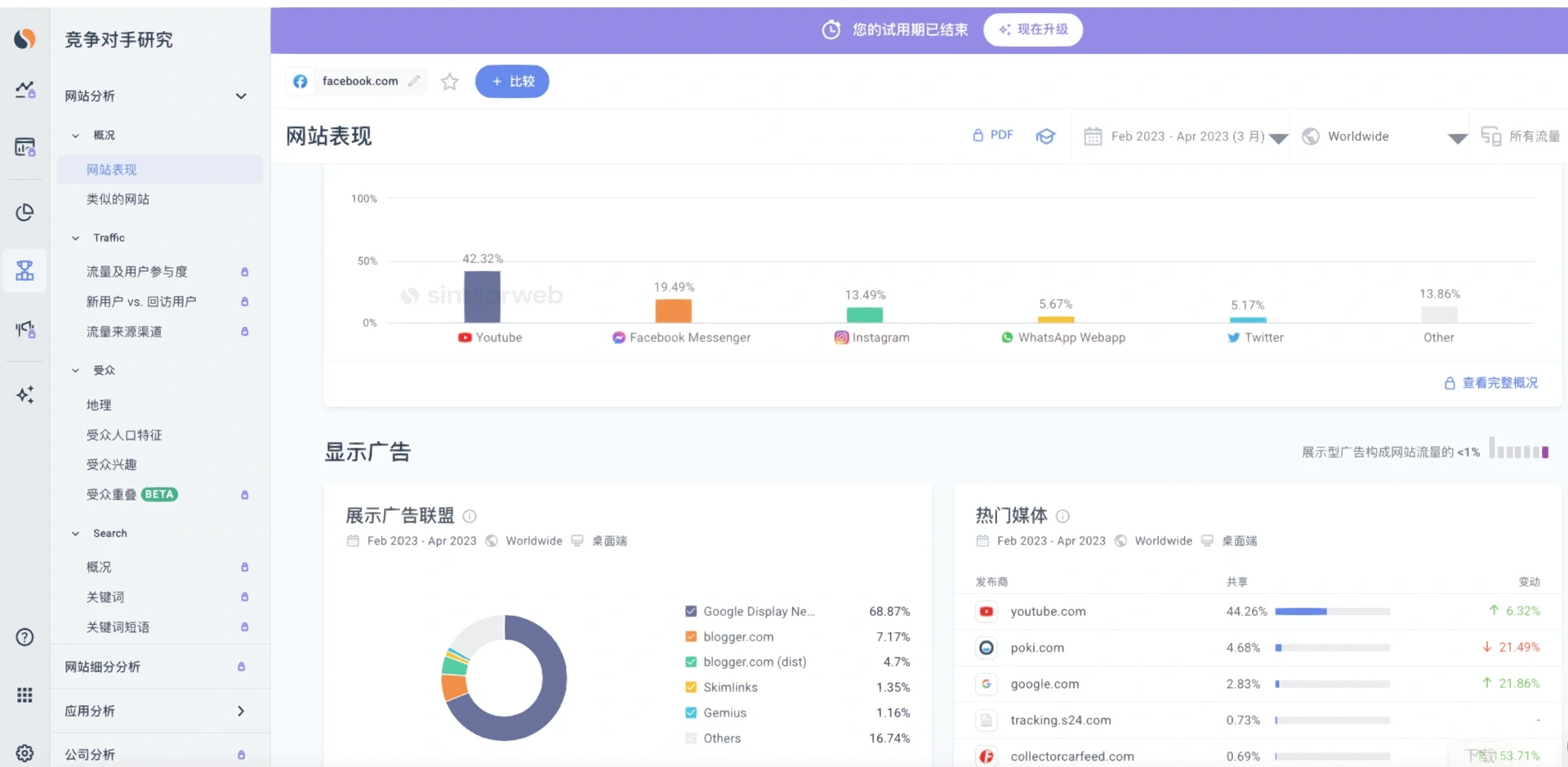
Task: Click the YouTube favicon beside youtube.com
Action: click(987, 612)
